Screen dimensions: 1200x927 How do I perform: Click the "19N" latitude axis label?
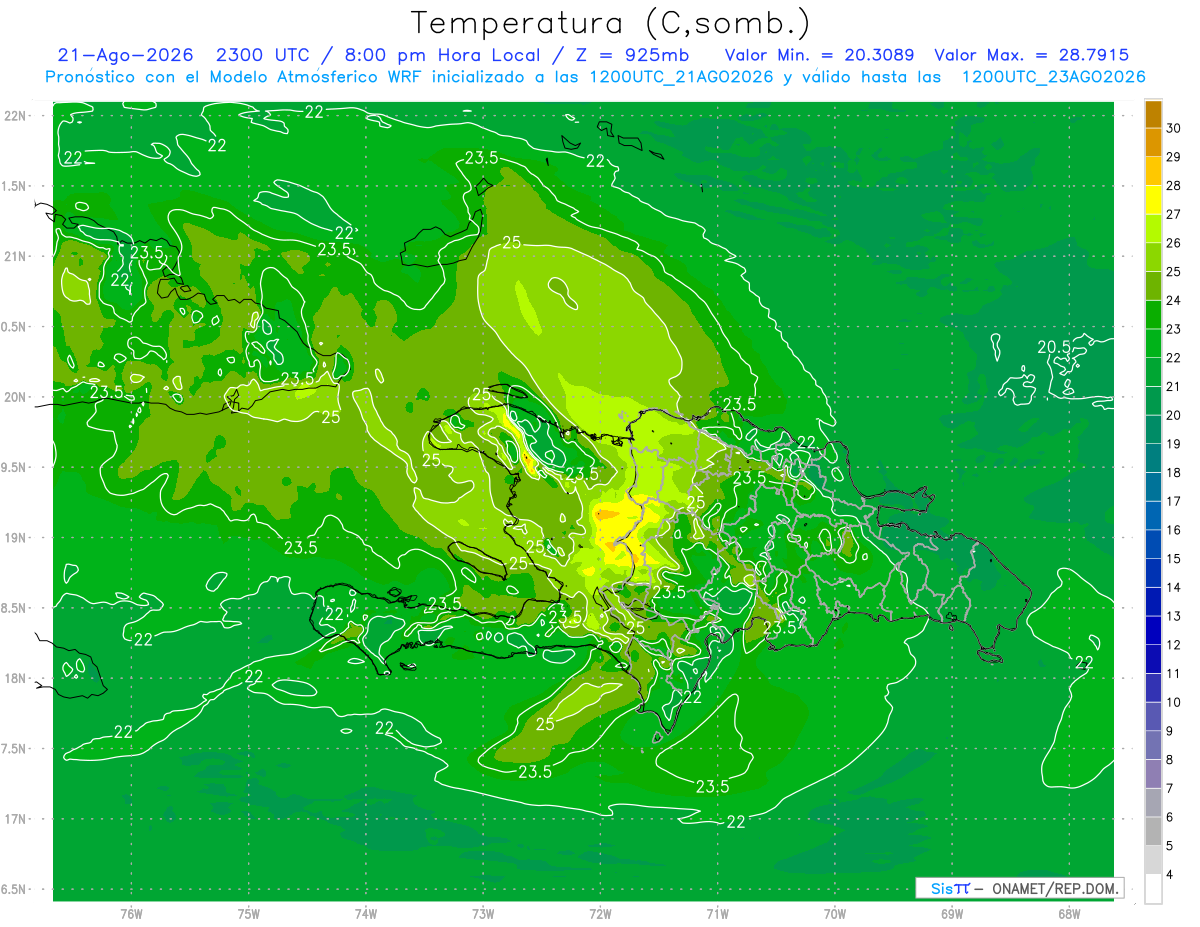[16, 538]
